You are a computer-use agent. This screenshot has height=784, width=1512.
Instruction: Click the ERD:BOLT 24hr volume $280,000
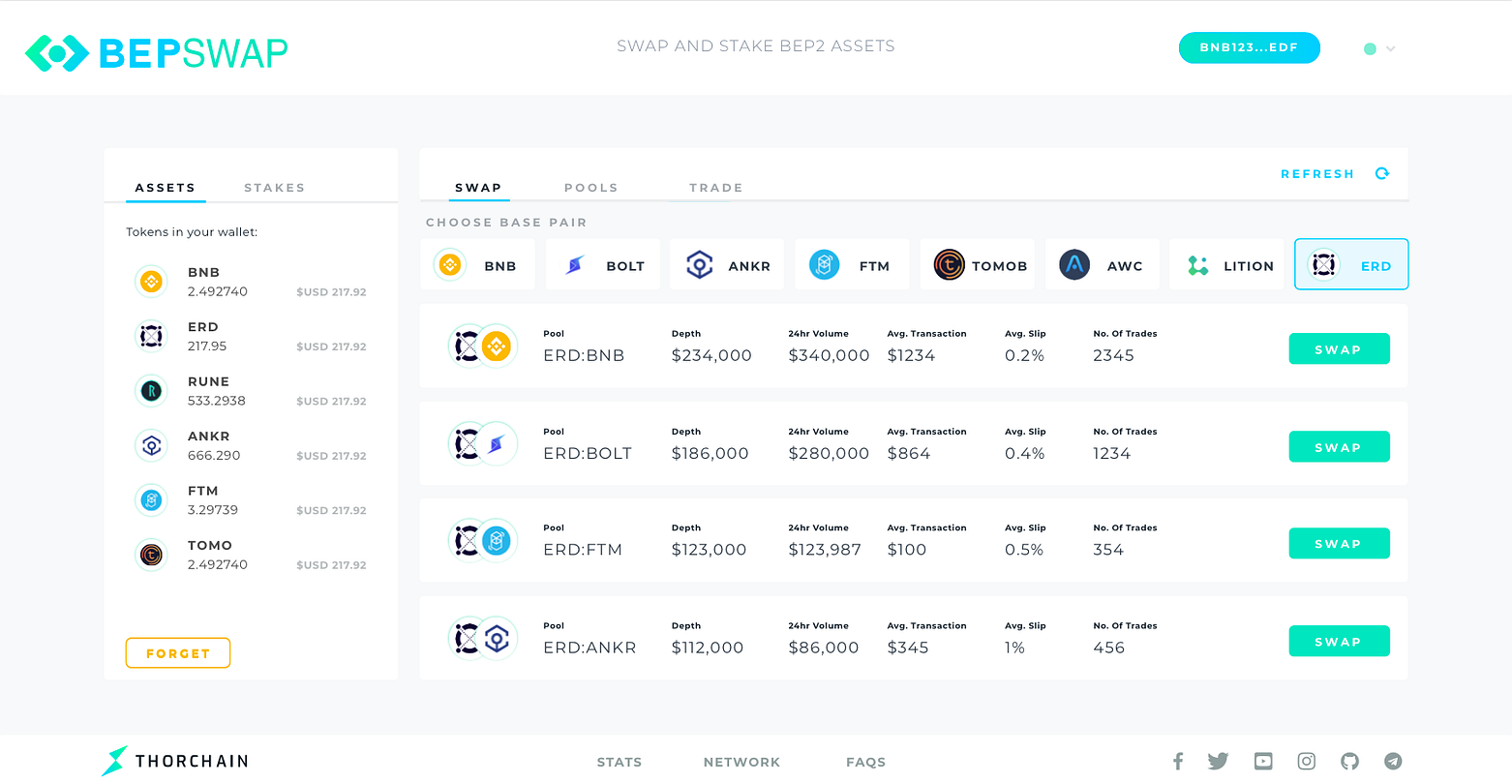point(829,453)
